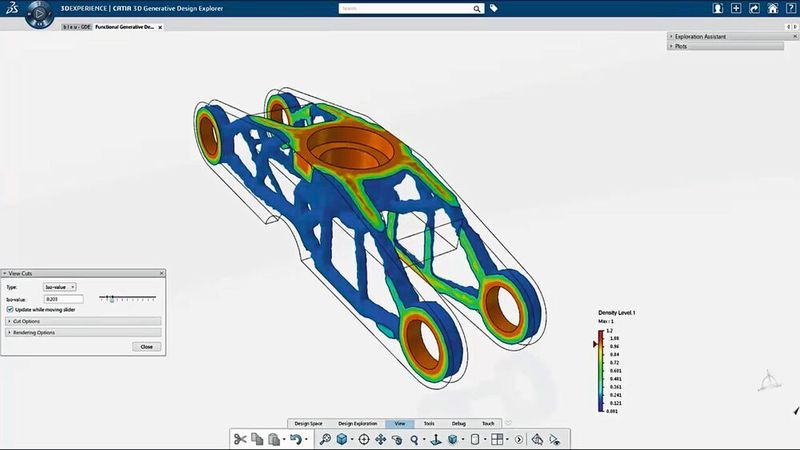Open the four-pane view layout icon
The image size is (800, 450).
click(x=497, y=439)
